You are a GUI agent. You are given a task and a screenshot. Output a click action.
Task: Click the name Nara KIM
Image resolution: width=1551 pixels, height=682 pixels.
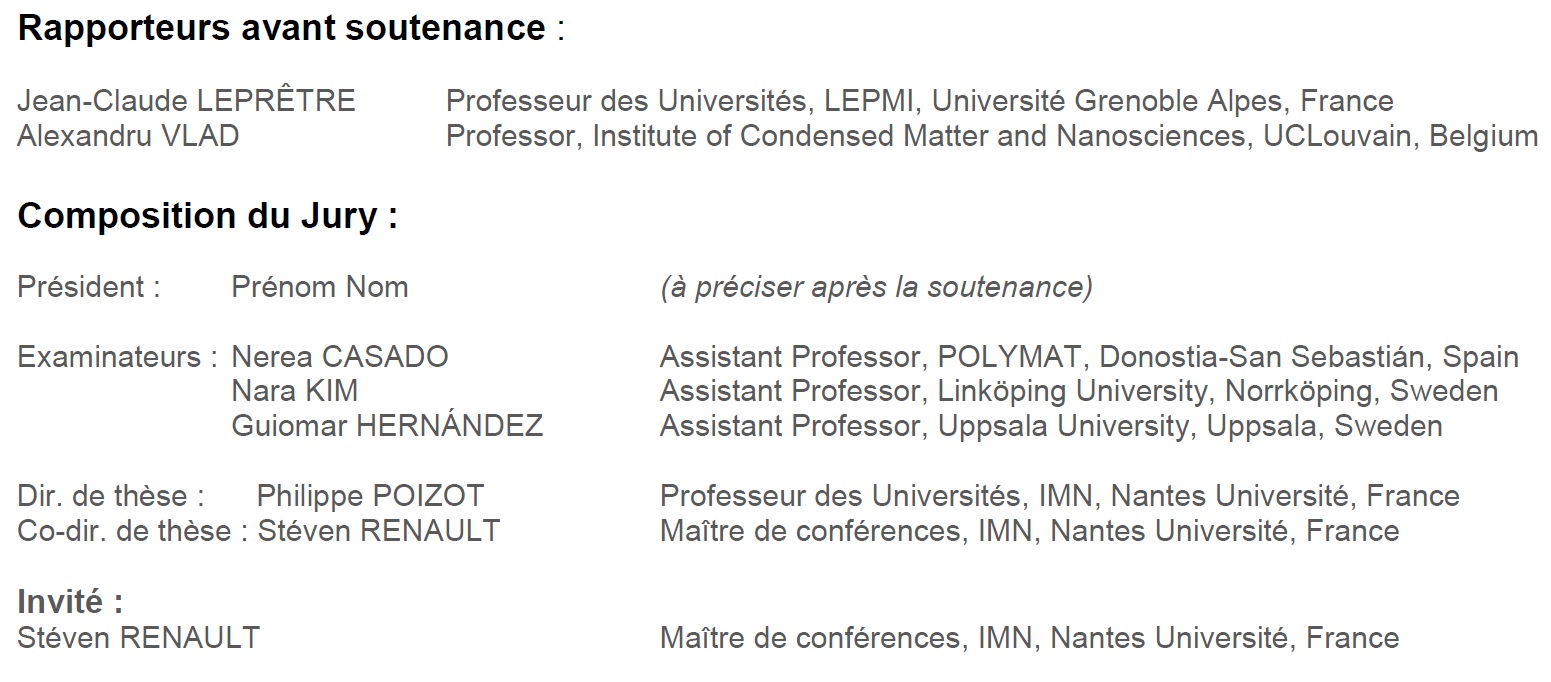(295, 391)
